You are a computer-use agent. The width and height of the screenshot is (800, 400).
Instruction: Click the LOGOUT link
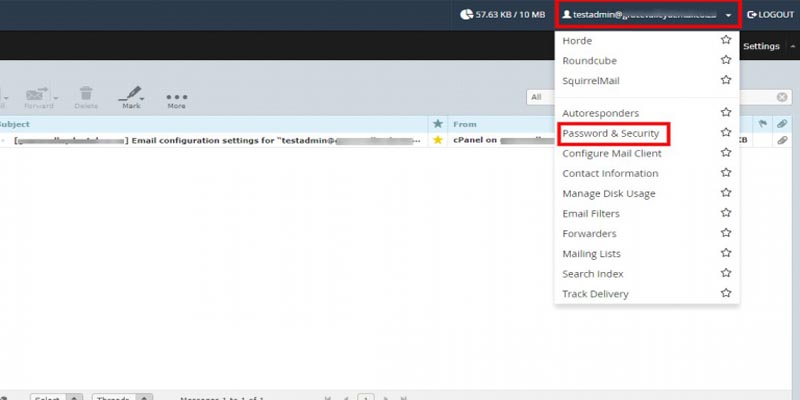[770, 15]
